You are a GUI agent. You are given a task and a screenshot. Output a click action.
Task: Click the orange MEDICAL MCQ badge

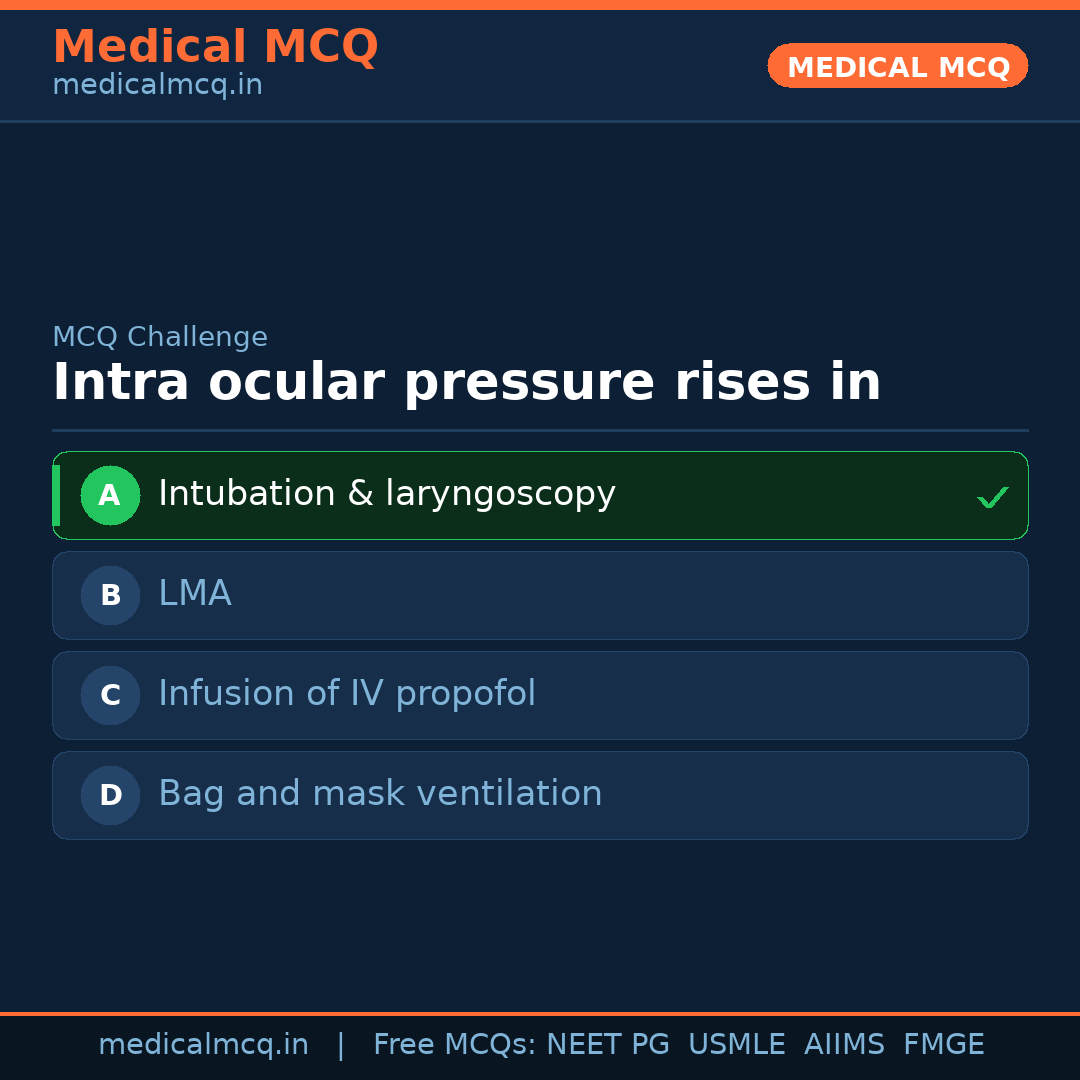(x=898, y=66)
